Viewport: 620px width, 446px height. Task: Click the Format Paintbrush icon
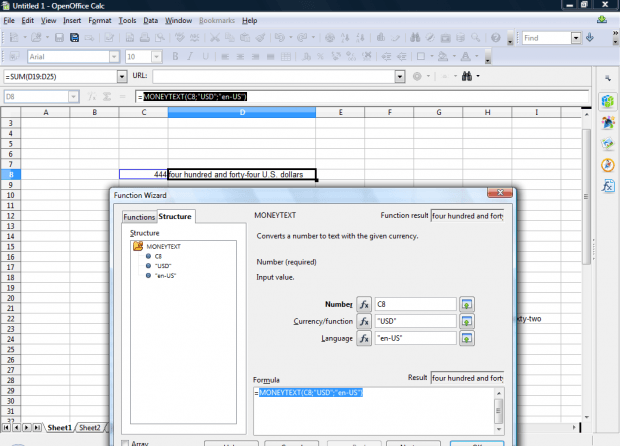click(260, 38)
